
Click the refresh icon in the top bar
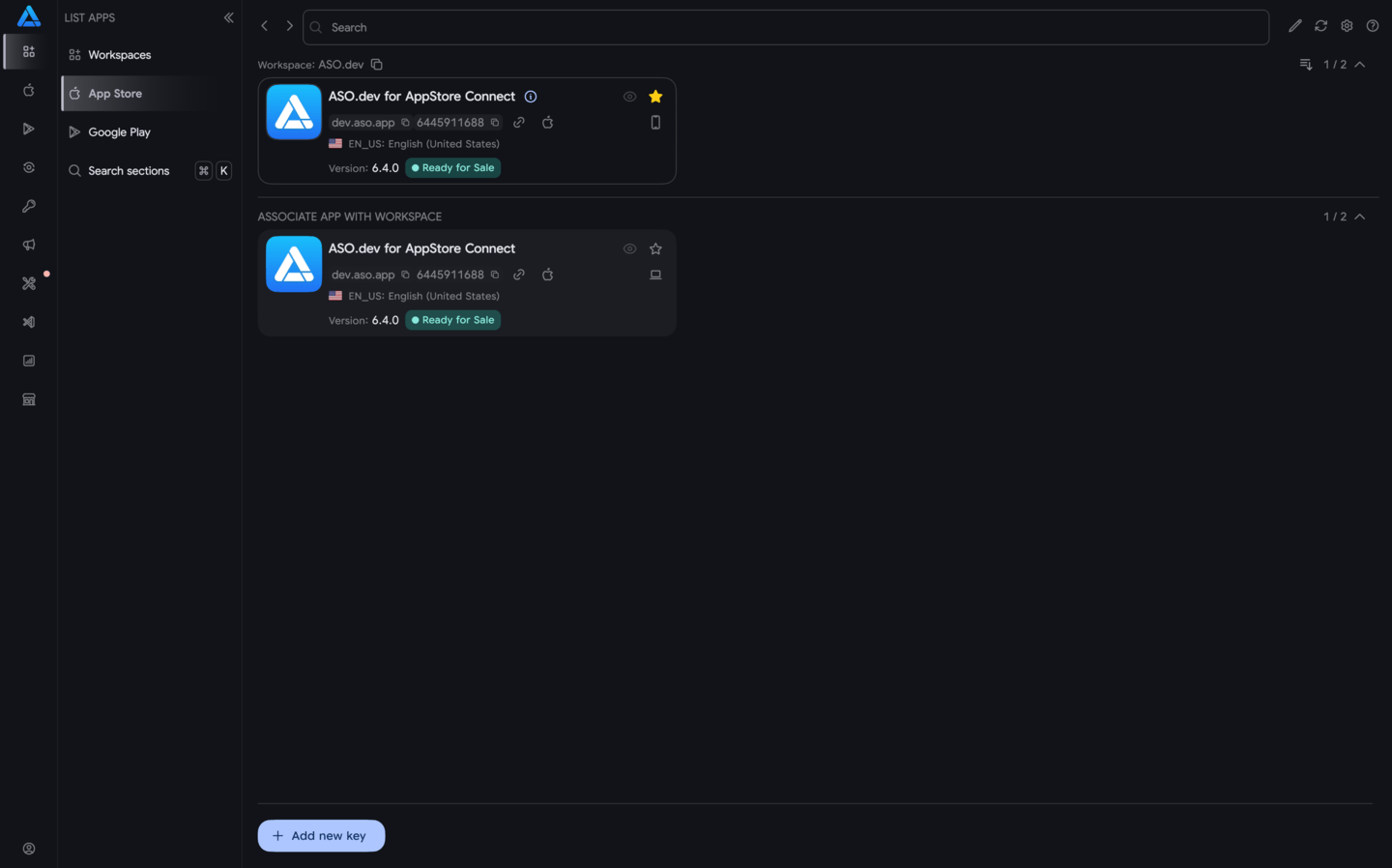pyautogui.click(x=1320, y=26)
